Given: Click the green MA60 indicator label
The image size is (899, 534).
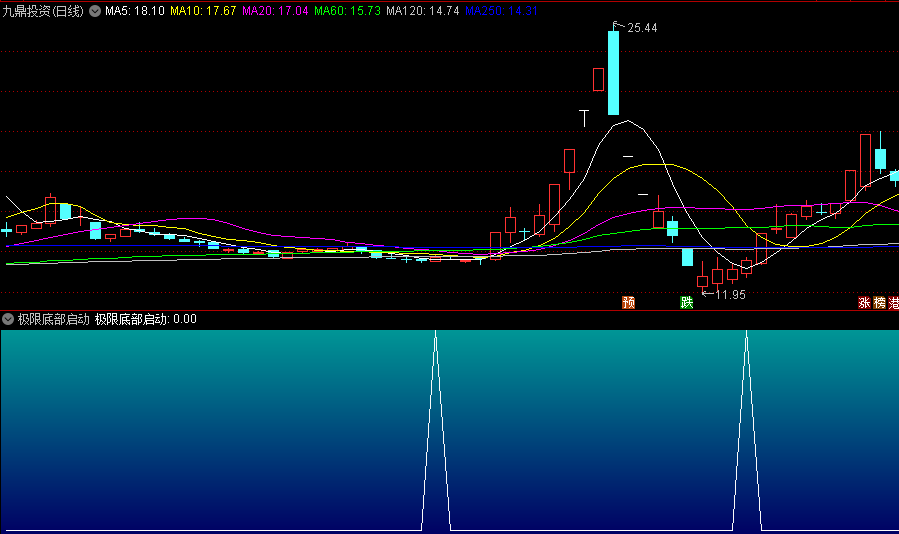Looking at the screenshot, I should click(347, 11).
